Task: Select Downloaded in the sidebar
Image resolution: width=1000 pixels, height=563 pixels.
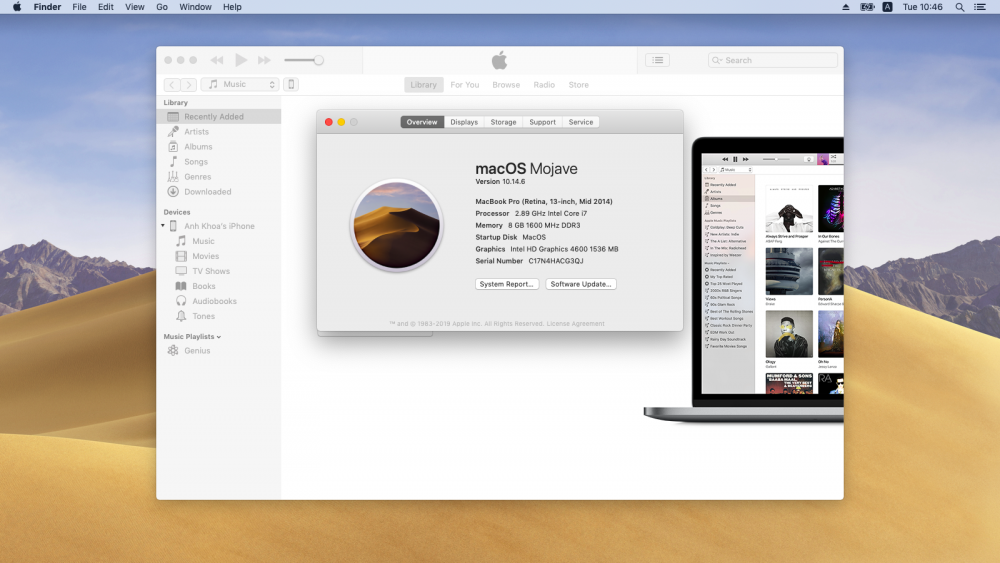Action: [219, 192]
